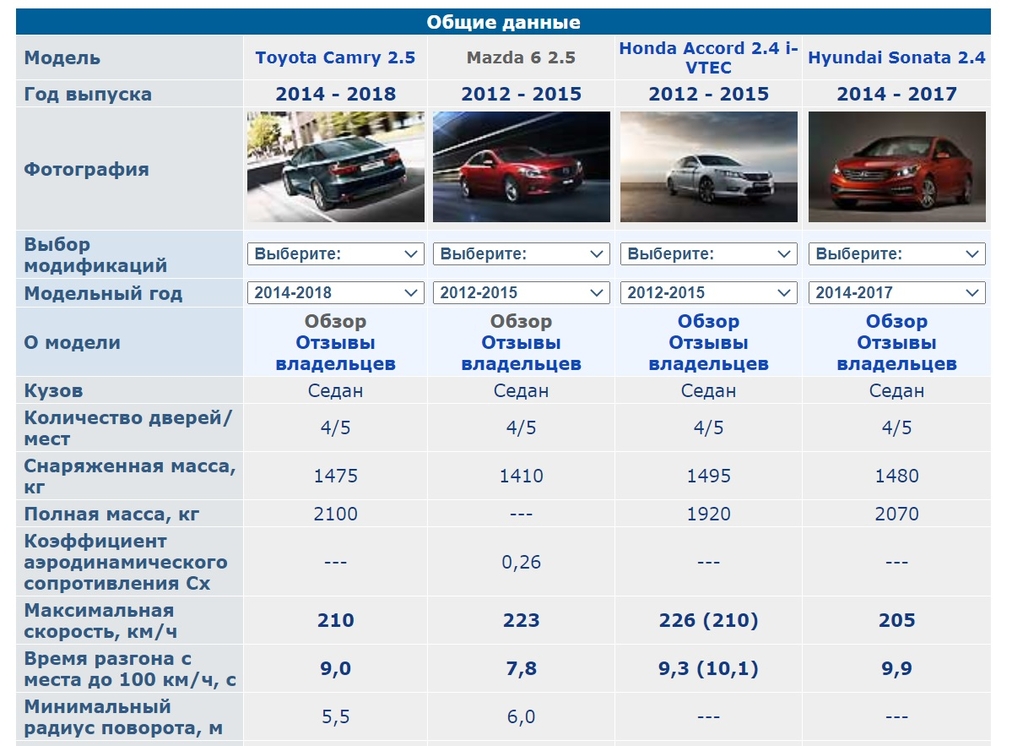Click Hyundai curb weight value 1480
The width and height of the screenshot is (1023, 746).
897,476
